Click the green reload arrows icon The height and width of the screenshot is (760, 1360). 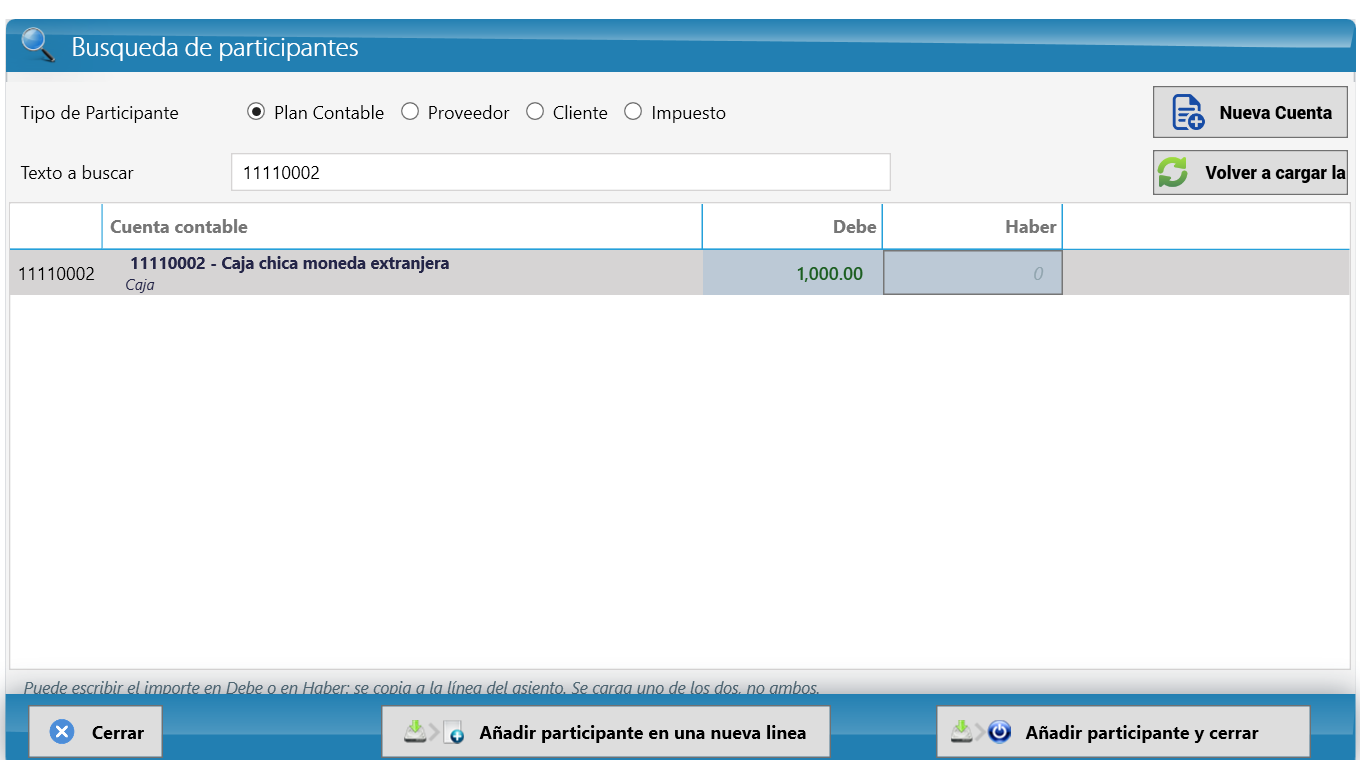coord(1172,172)
